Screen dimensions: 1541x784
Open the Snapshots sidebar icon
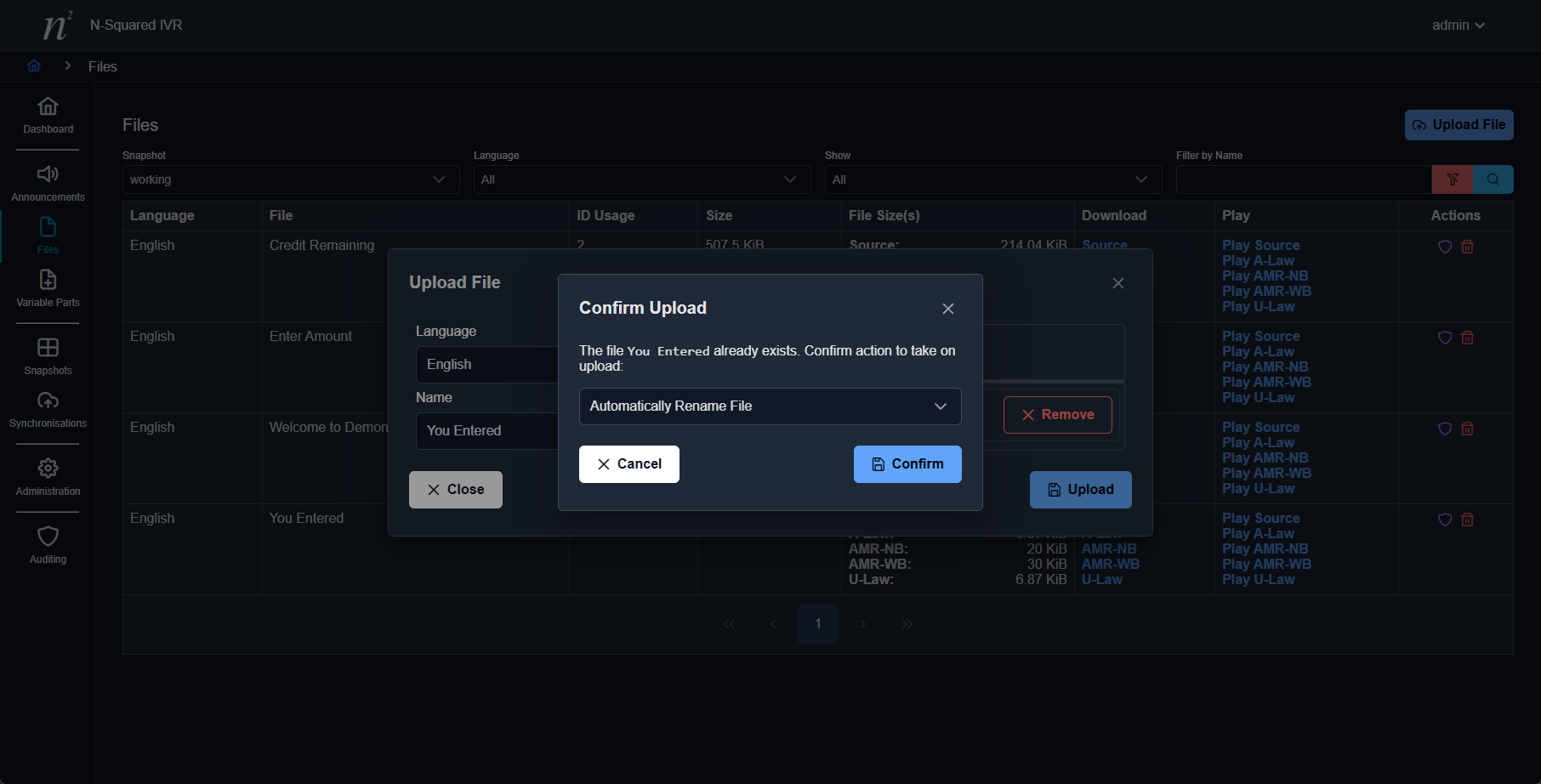click(48, 349)
